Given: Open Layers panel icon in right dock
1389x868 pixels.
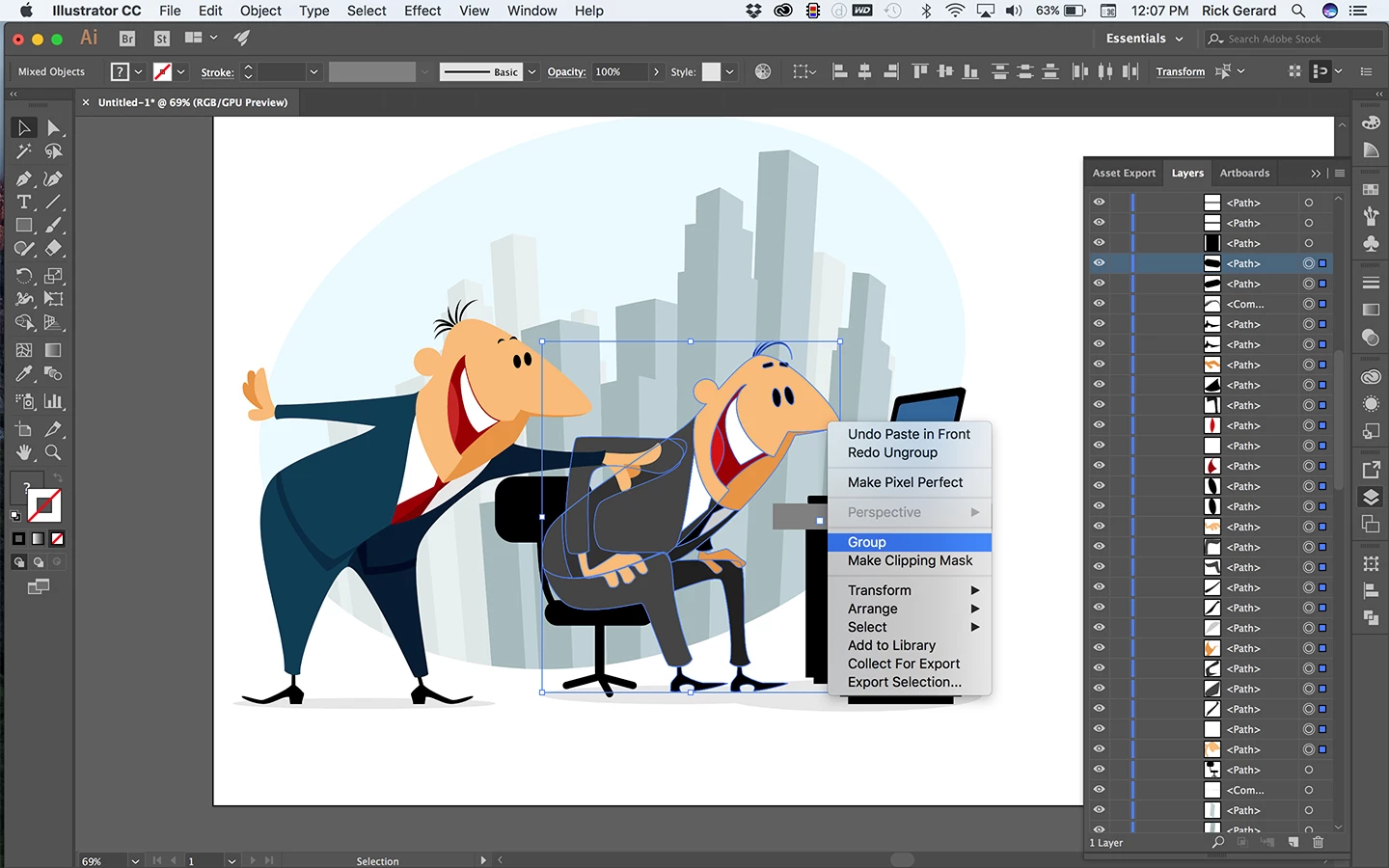Looking at the screenshot, I should pos(1371,498).
